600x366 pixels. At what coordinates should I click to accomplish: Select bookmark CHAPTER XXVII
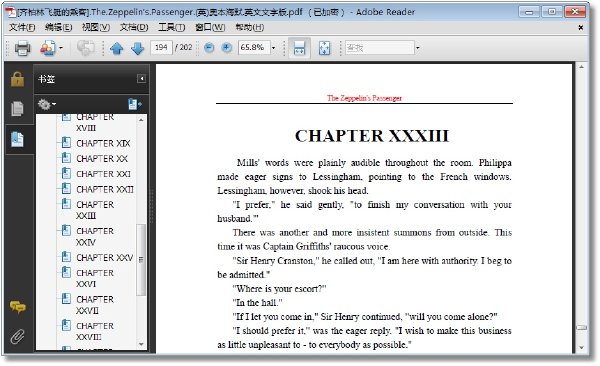(95, 305)
